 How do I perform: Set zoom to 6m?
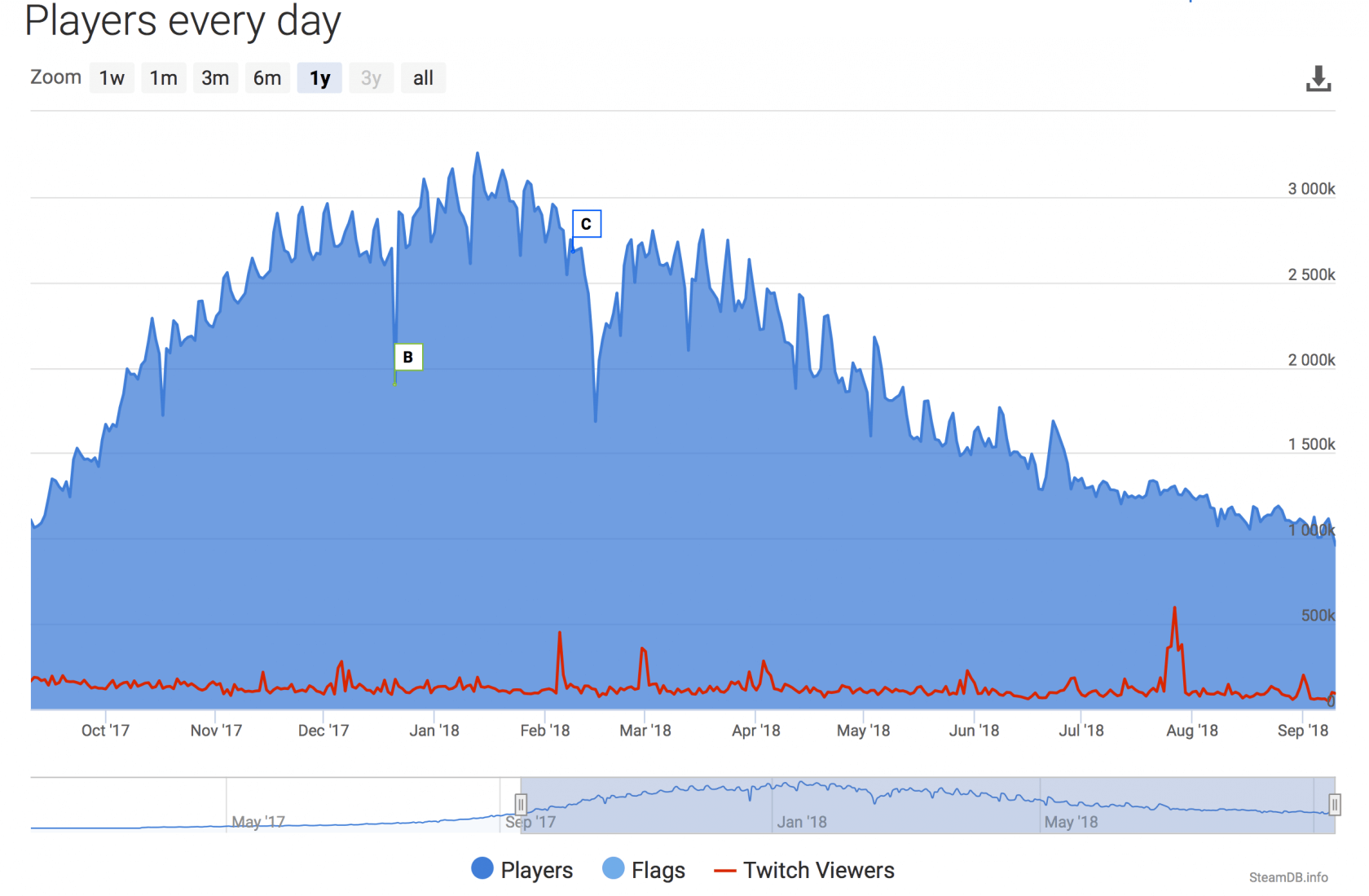[x=267, y=78]
